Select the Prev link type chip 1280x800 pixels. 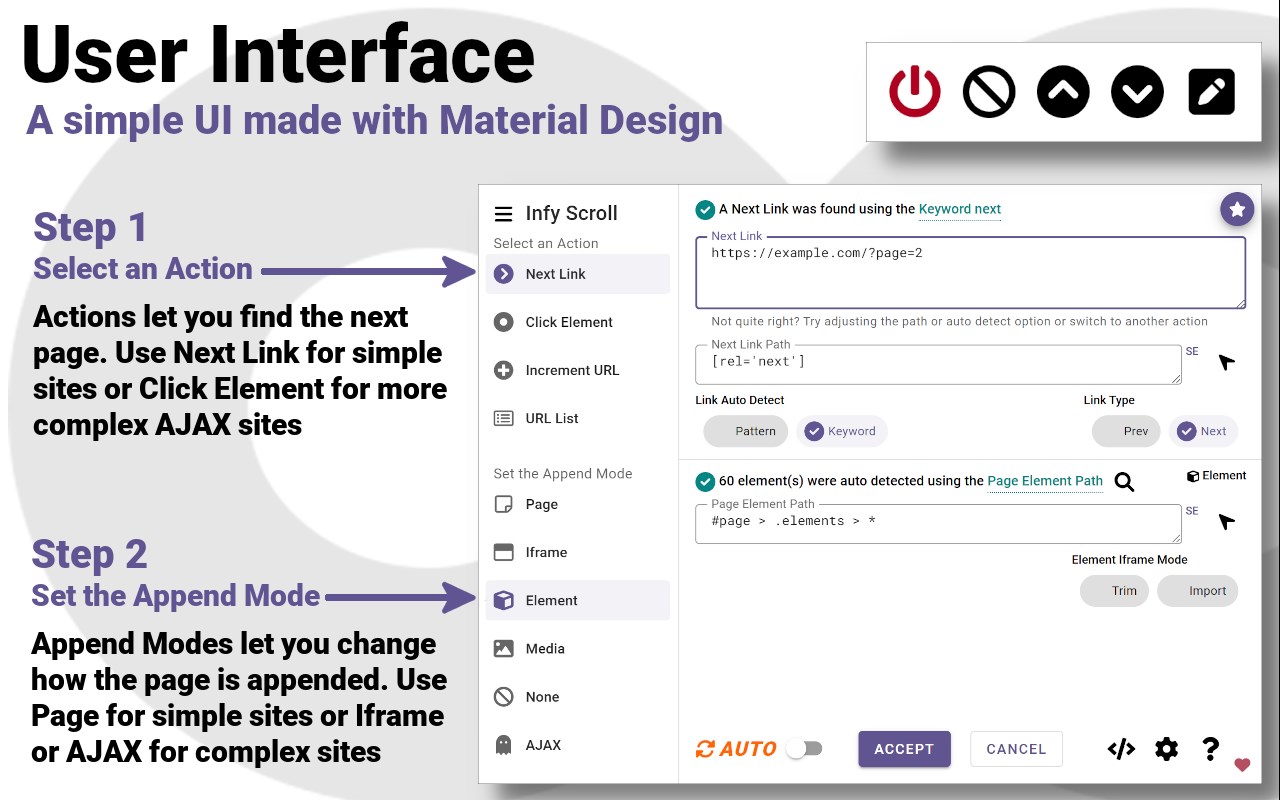1126,431
